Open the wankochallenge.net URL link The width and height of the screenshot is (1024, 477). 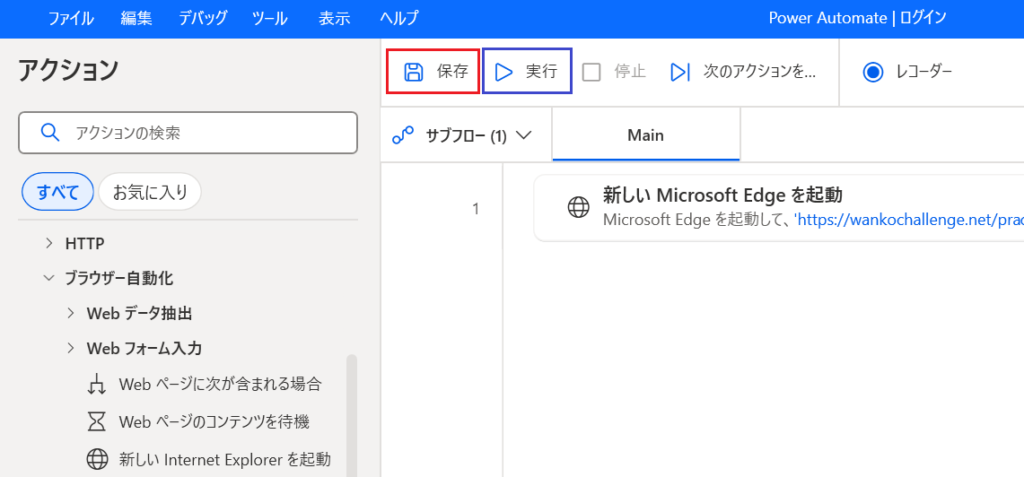click(x=908, y=220)
